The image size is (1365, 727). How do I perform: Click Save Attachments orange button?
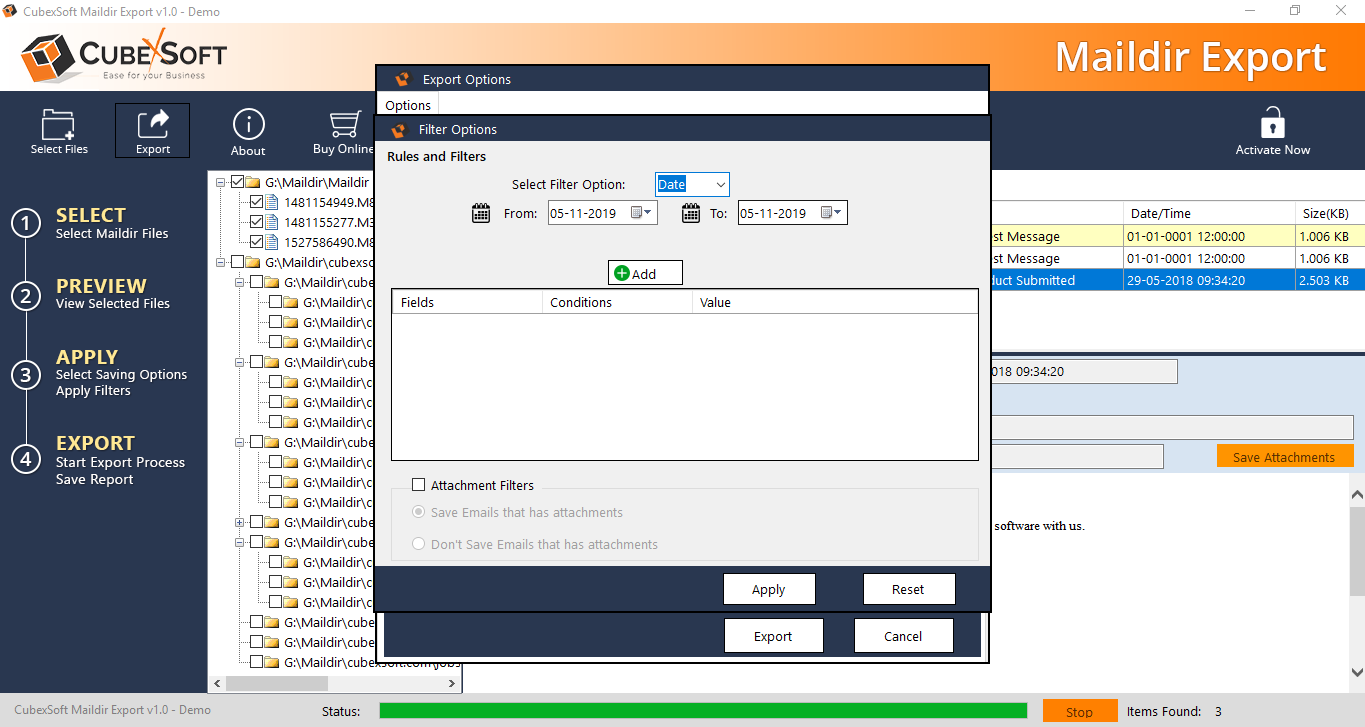pyautogui.click(x=1284, y=457)
